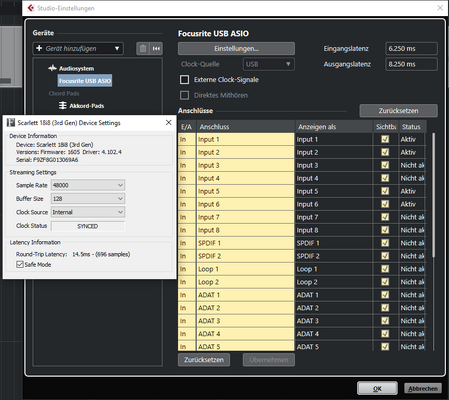This screenshot has width=449, height=400.
Task: Click the trash delete device icon
Action: [143, 49]
